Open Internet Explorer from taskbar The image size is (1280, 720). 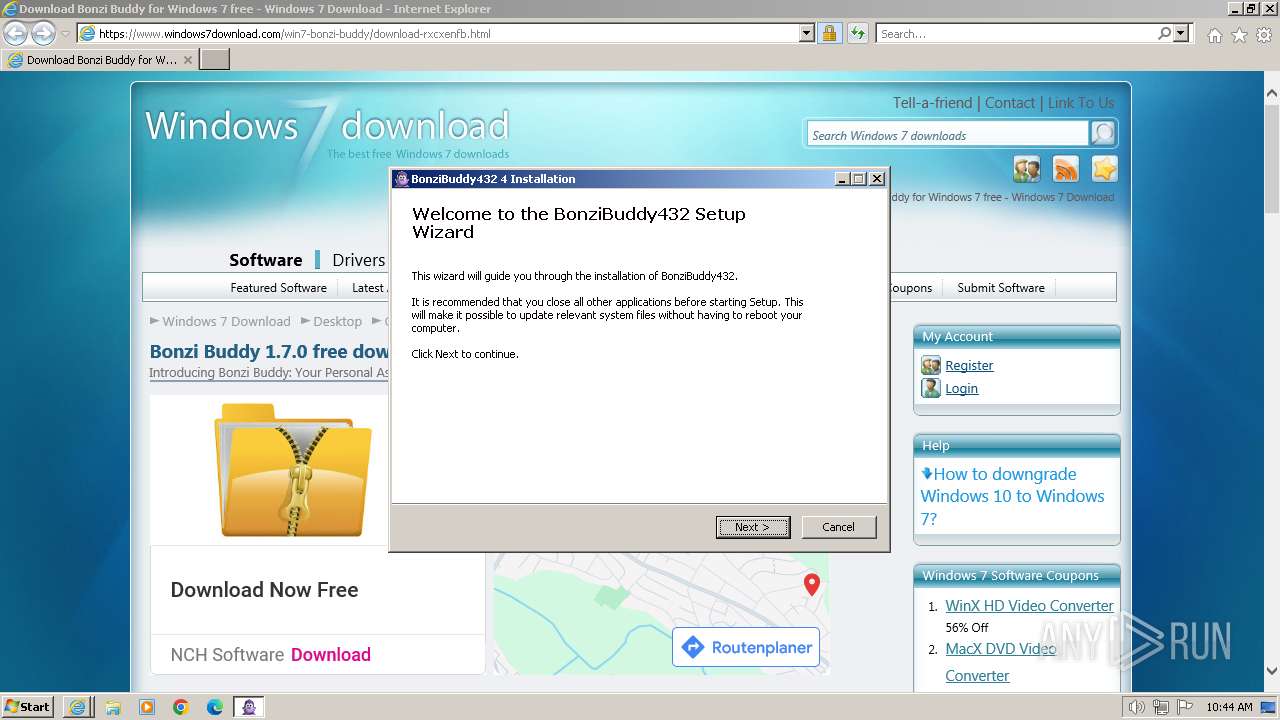78,707
